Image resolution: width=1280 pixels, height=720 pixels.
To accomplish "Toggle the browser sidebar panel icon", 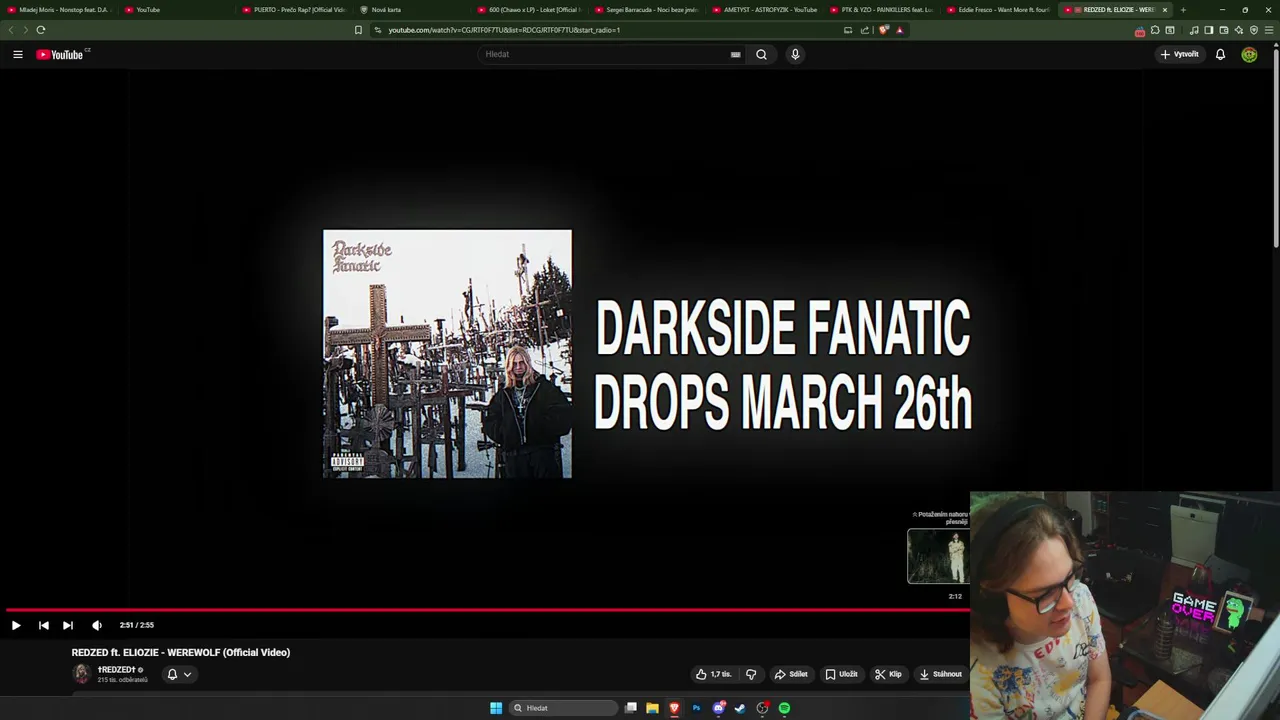I will coord(1208,30).
